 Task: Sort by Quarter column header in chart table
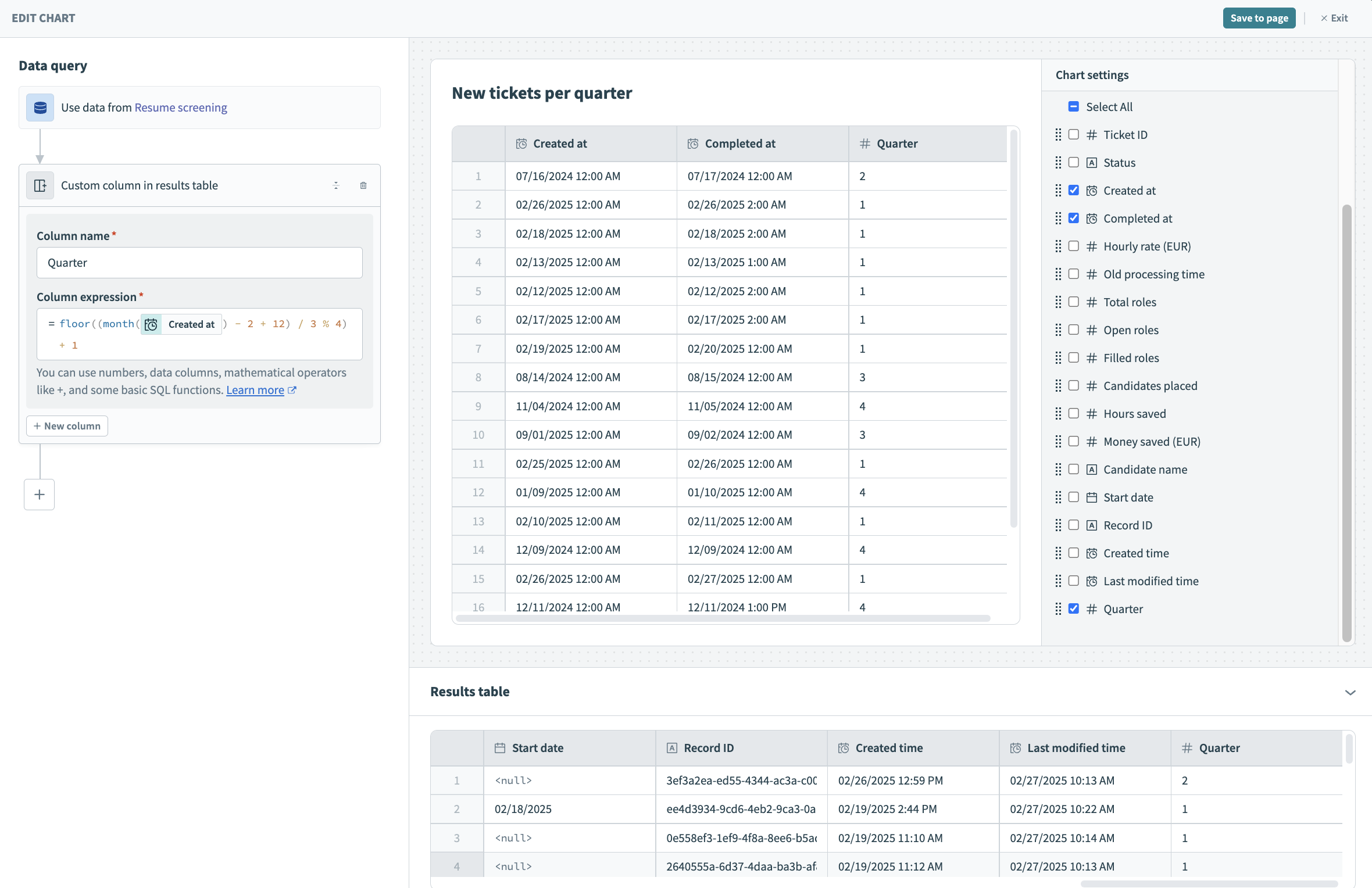coord(897,144)
